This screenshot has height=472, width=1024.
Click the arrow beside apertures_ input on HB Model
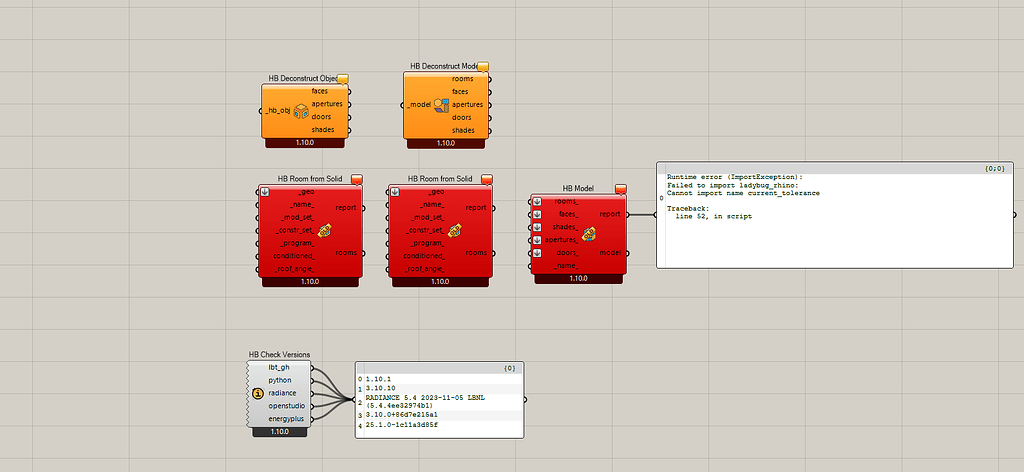537,240
